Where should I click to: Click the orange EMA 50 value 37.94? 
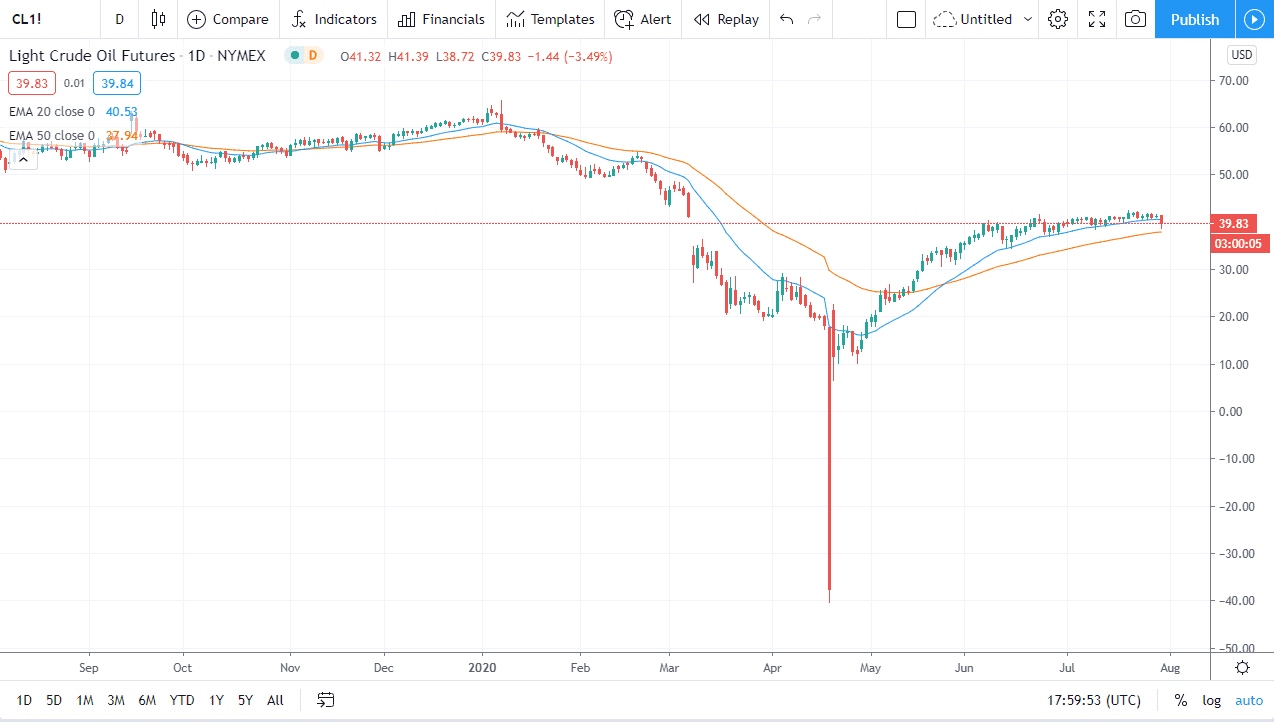(x=122, y=136)
